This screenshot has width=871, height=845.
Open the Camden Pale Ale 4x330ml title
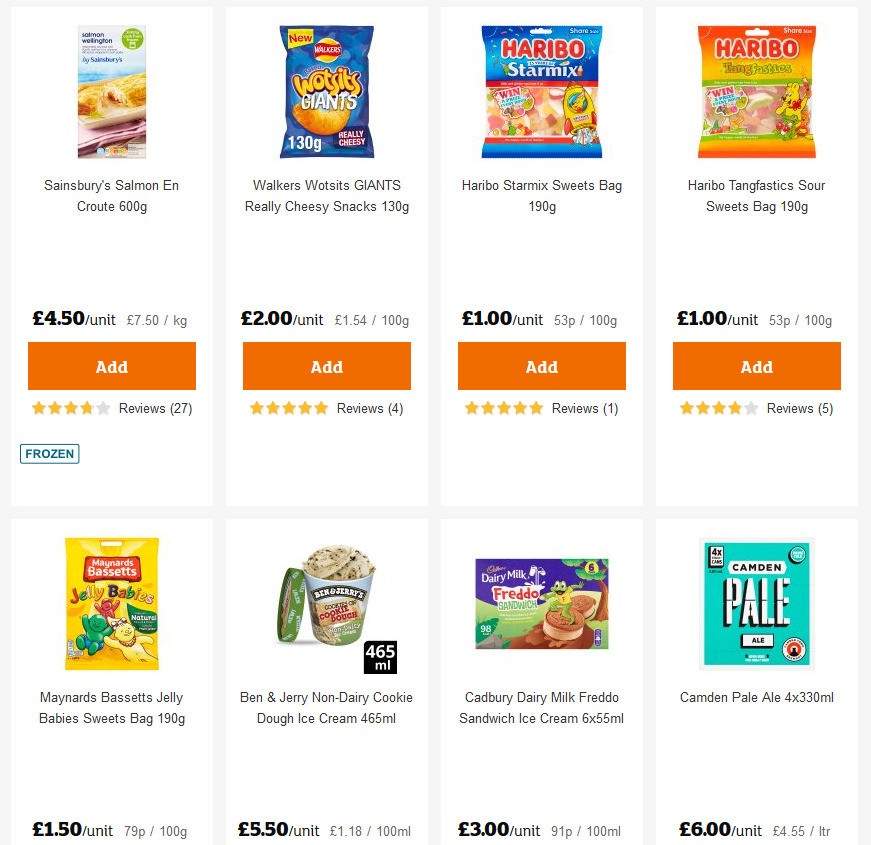click(756, 697)
